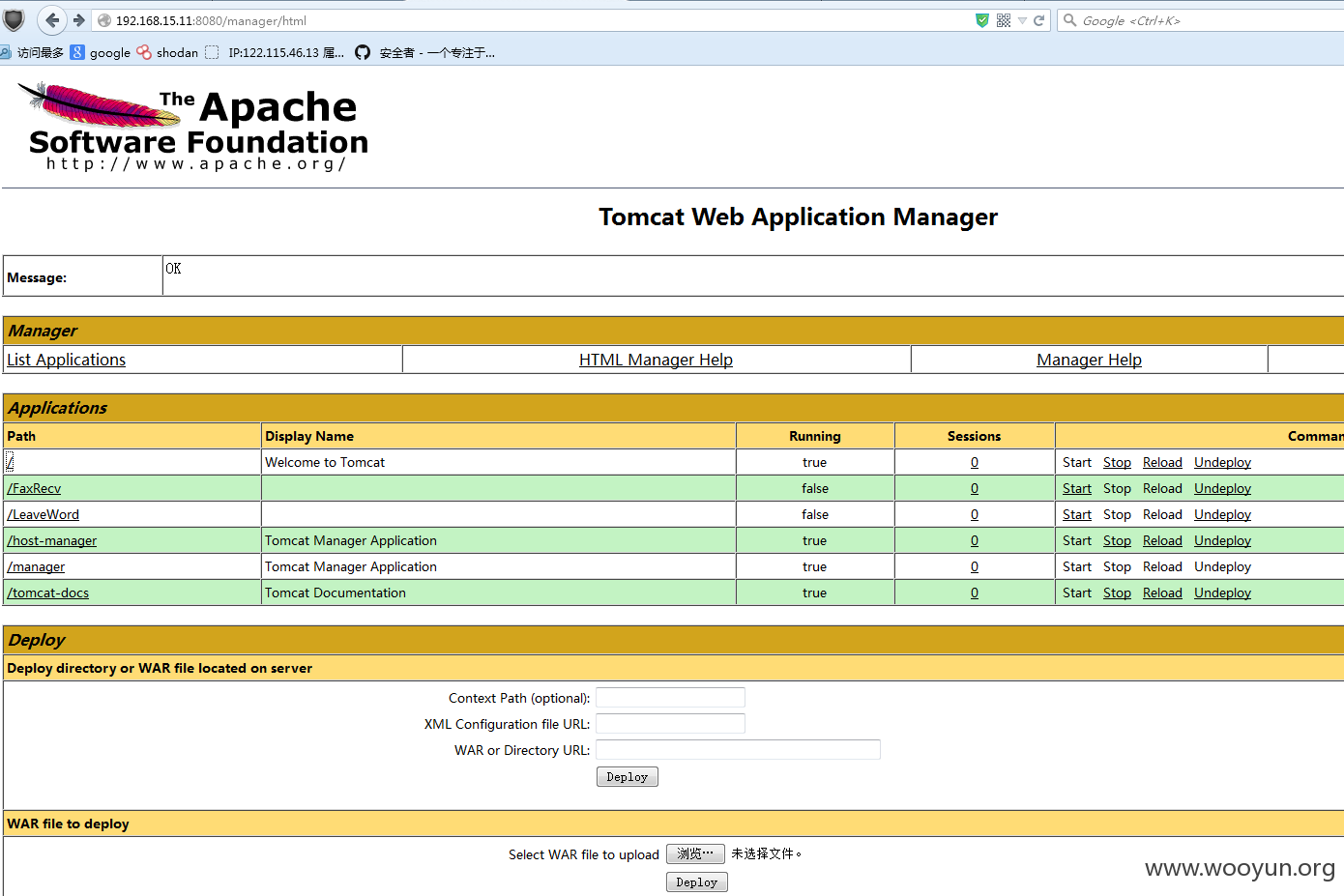
Task: Click the Running column header
Action: [815, 436]
